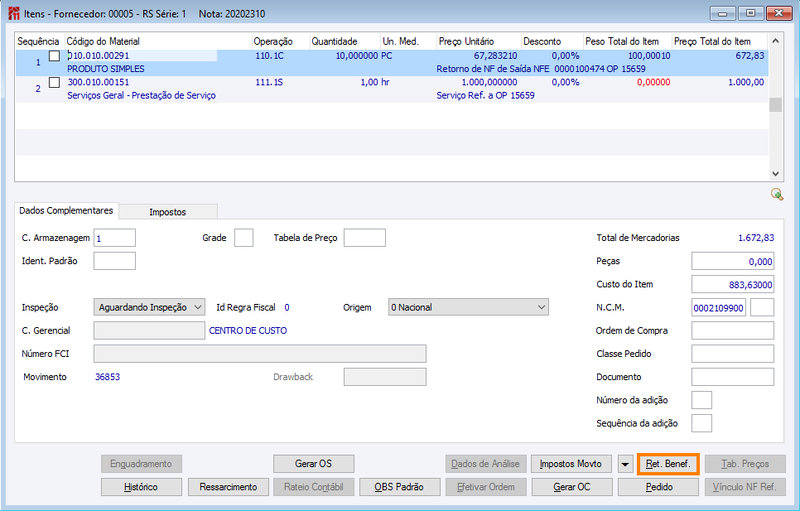This screenshot has width=800, height=511.
Task: Click operation cell 111.1S
Action: click(269, 82)
